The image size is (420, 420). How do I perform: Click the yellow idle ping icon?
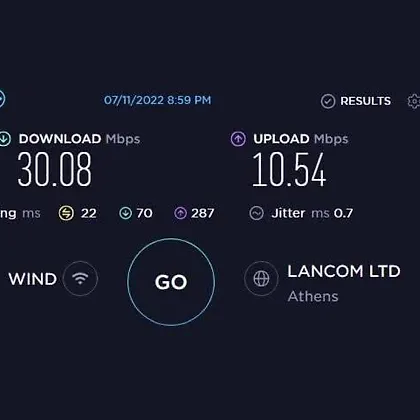pos(66,213)
